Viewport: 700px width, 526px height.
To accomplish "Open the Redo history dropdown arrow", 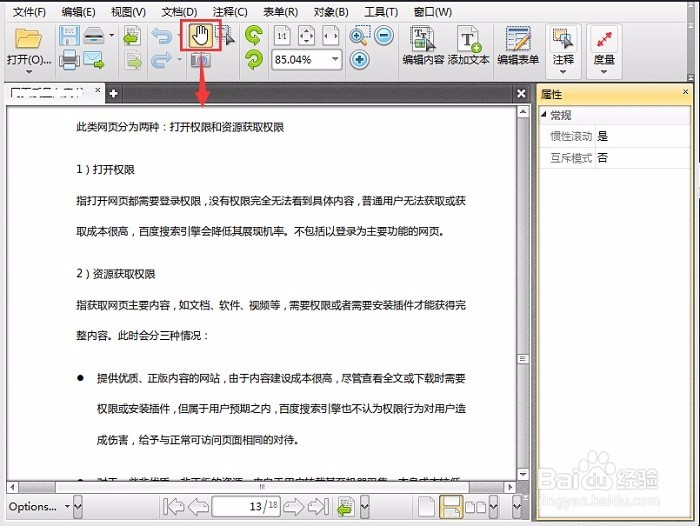I will pyautogui.click(x=179, y=59).
